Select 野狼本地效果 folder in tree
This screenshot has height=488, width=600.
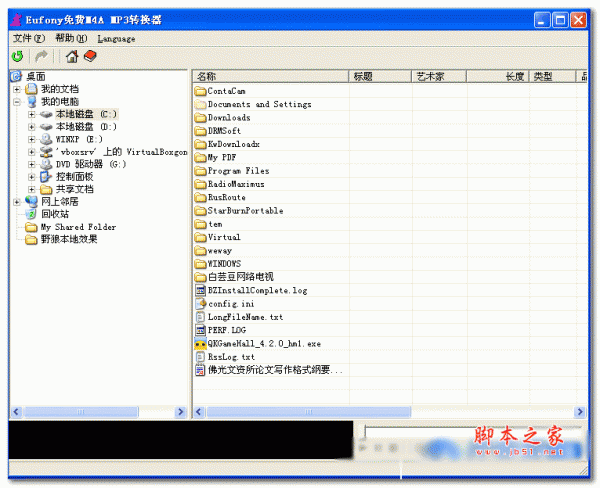(x=69, y=239)
